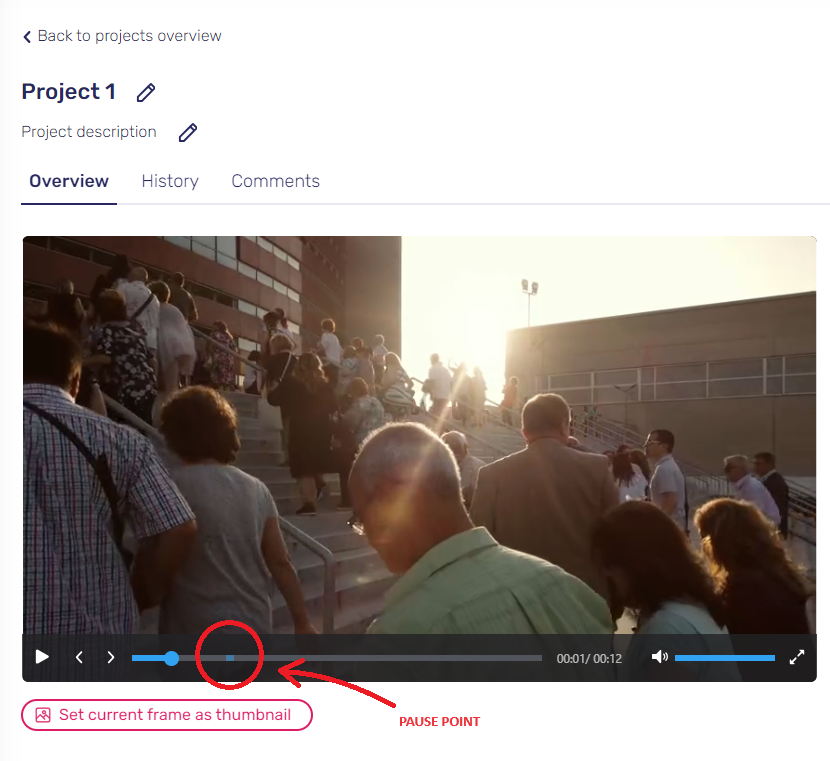Mute the video volume speaker icon
Screen dimensions: 830x761
point(660,657)
